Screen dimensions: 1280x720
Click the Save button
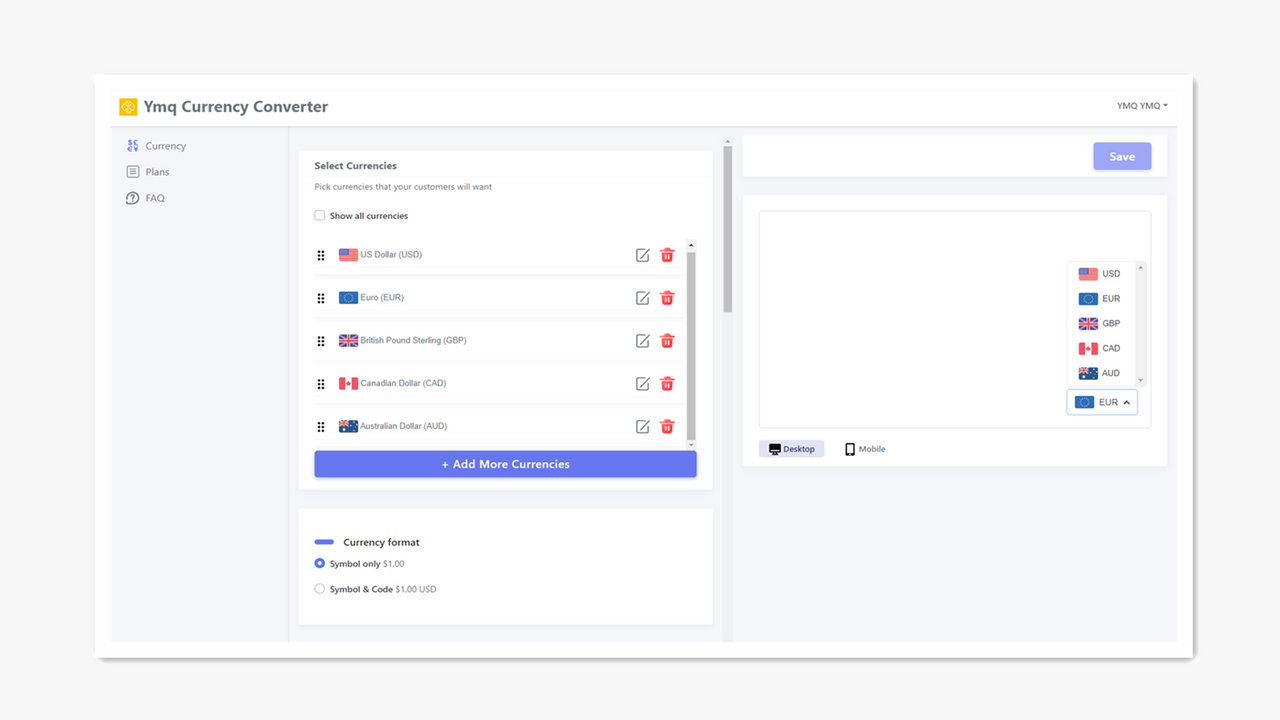point(1122,156)
